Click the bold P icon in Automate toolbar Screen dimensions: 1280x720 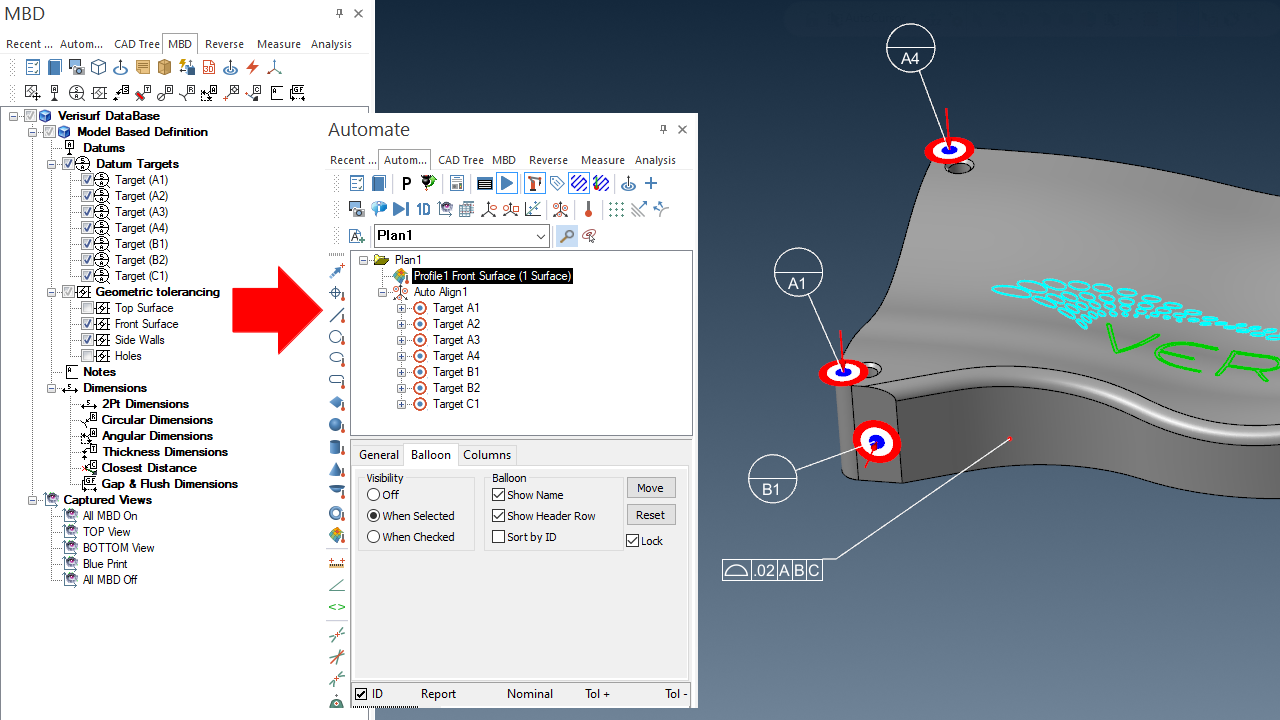pyautogui.click(x=406, y=183)
